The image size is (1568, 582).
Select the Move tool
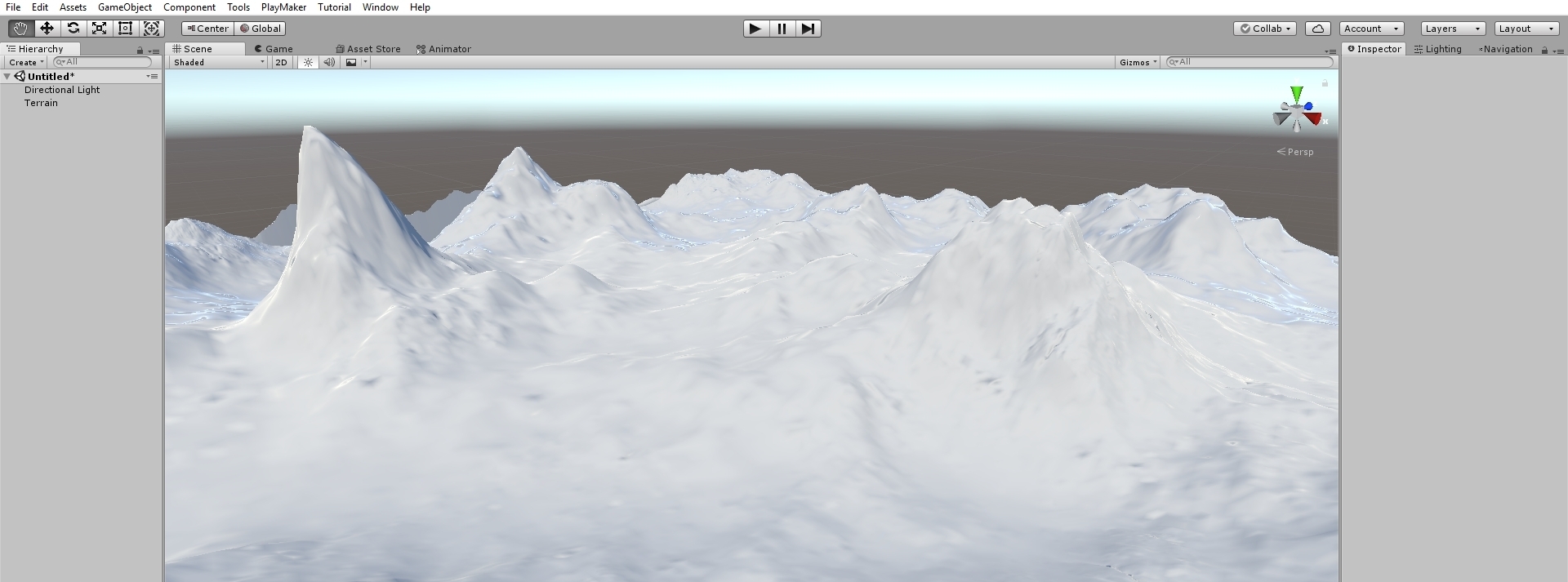pos(47,29)
